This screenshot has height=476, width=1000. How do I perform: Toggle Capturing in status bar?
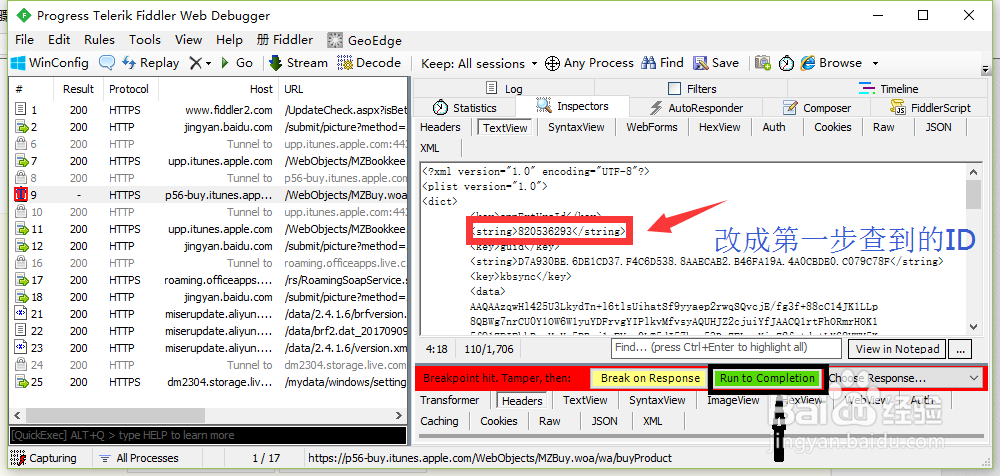coord(43,458)
